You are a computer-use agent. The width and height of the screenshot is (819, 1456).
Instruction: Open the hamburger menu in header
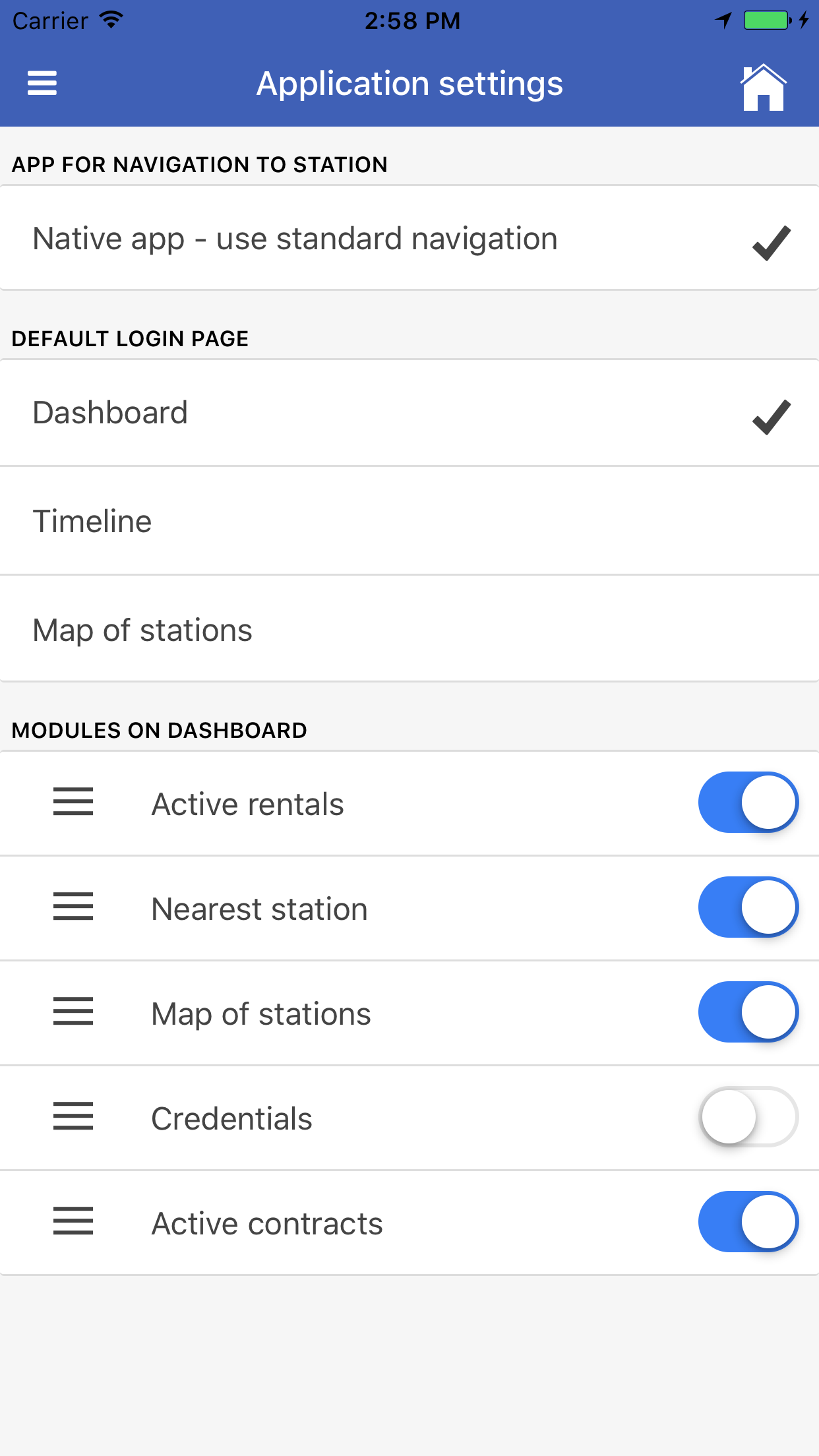coord(42,84)
